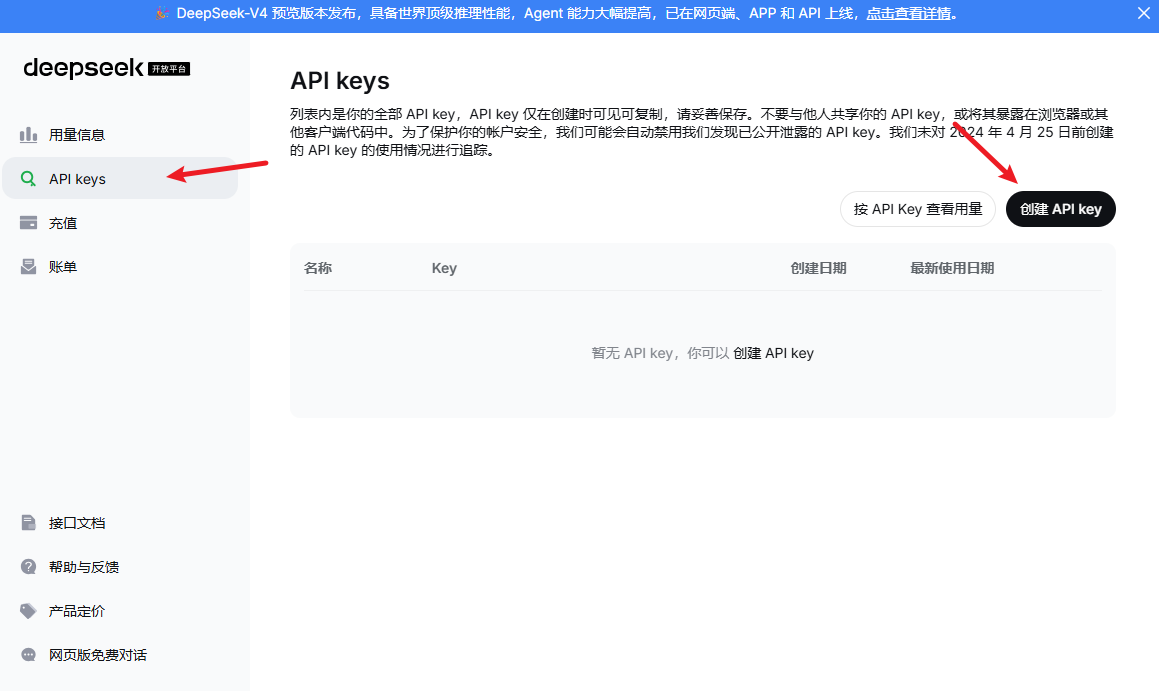Click the API key description paragraph

[701, 132]
